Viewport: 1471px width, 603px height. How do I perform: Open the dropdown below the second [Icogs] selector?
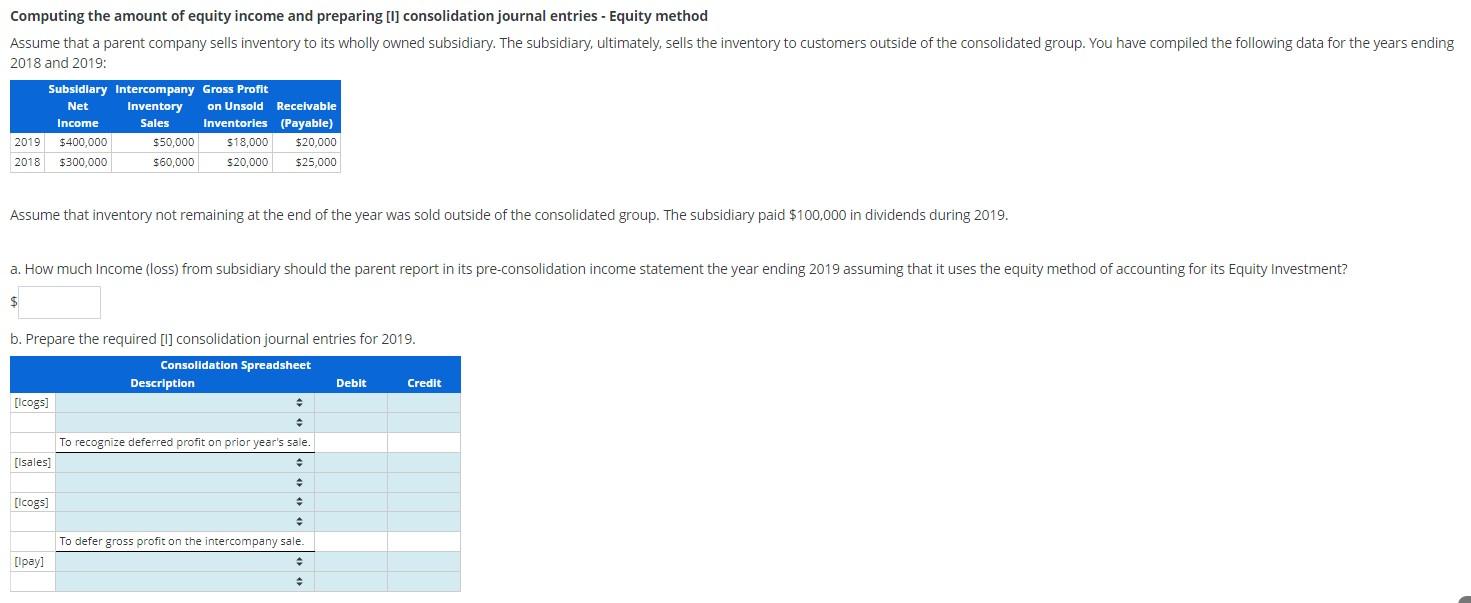click(298, 520)
